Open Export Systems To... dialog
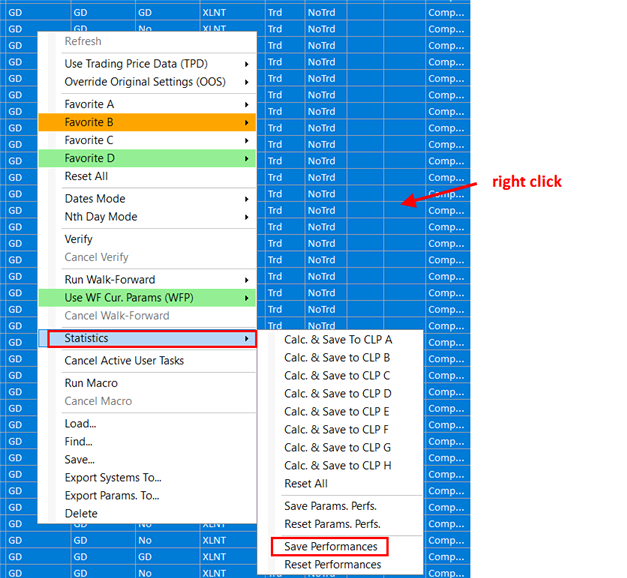Screen dimensions: 627x578 (112, 478)
